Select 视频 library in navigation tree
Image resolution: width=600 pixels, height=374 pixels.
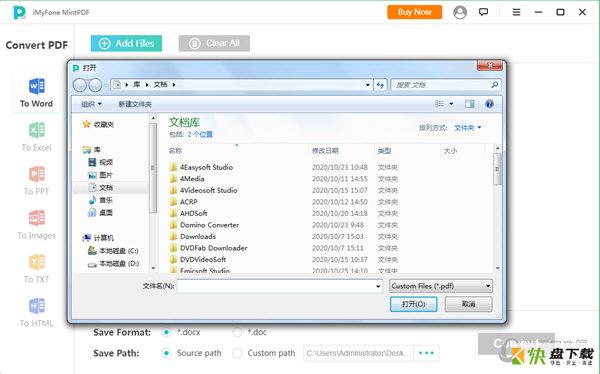[101, 162]
